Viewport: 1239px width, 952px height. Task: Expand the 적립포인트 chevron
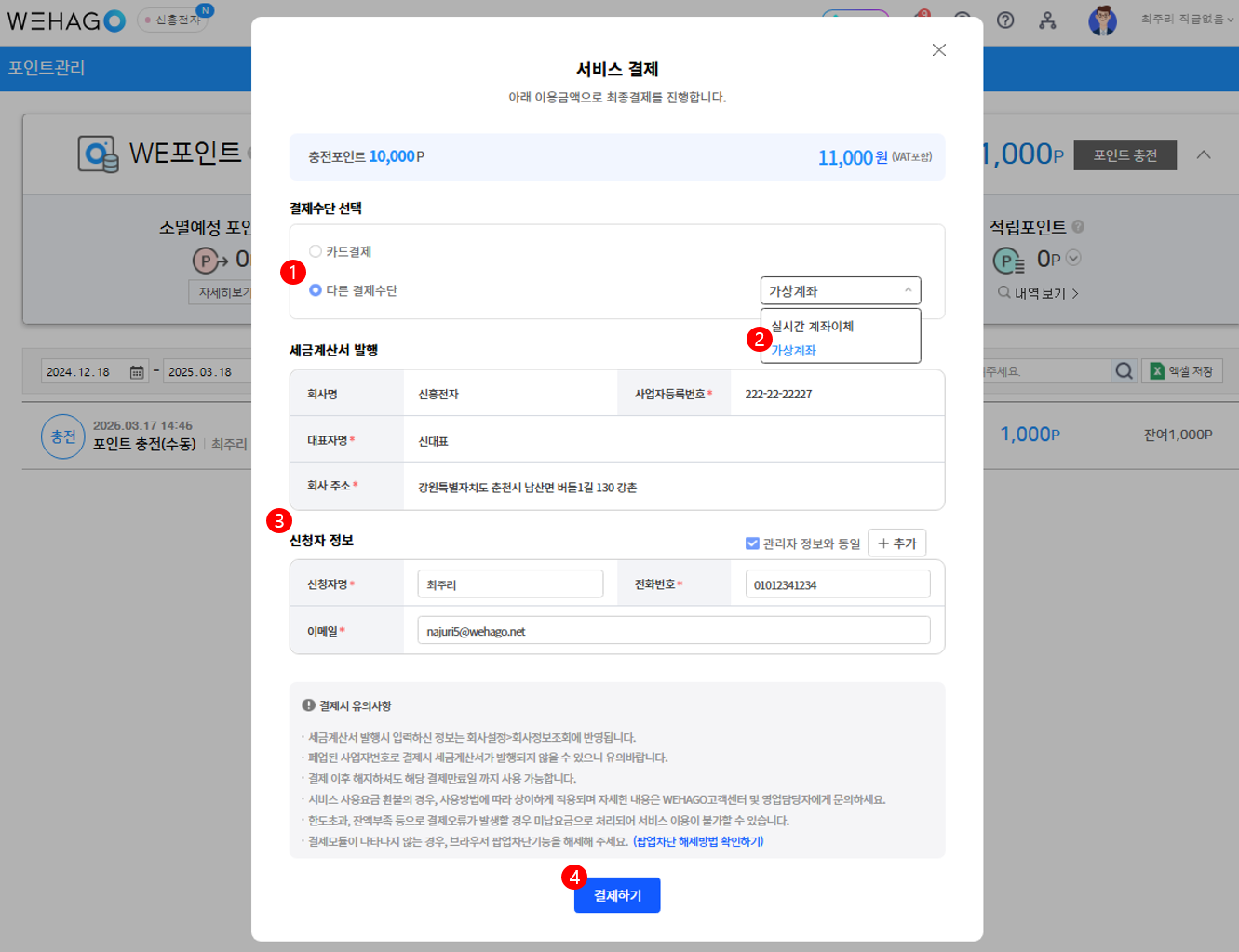pos(1074,259)
